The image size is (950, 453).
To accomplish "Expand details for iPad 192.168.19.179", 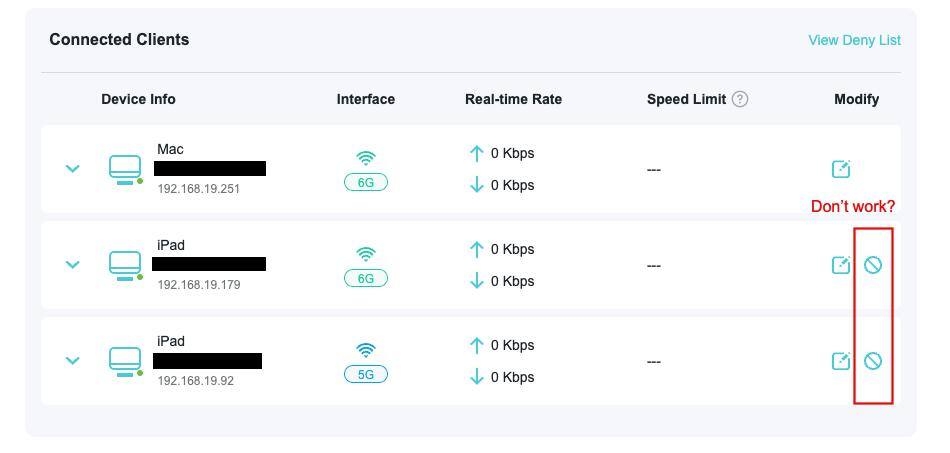I will pyautogui.click(x=72, y=265).
